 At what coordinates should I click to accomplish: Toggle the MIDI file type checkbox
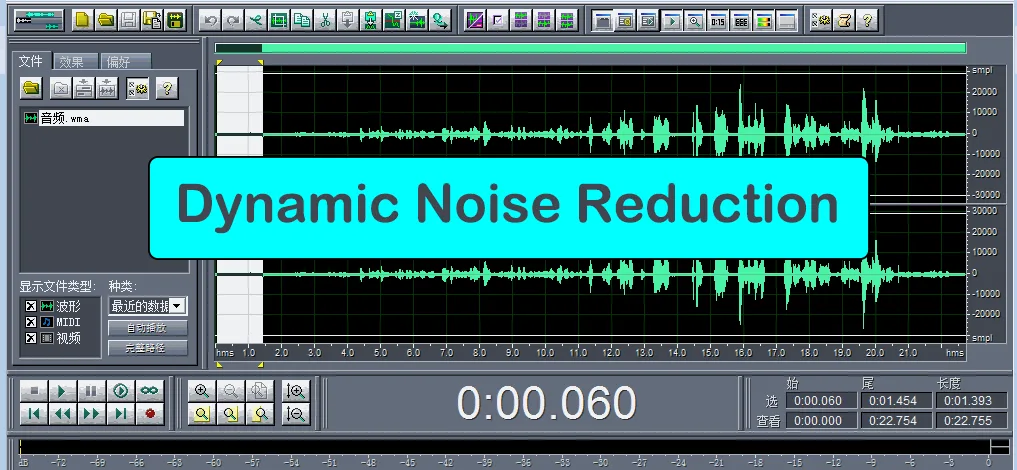click(30, 322)
